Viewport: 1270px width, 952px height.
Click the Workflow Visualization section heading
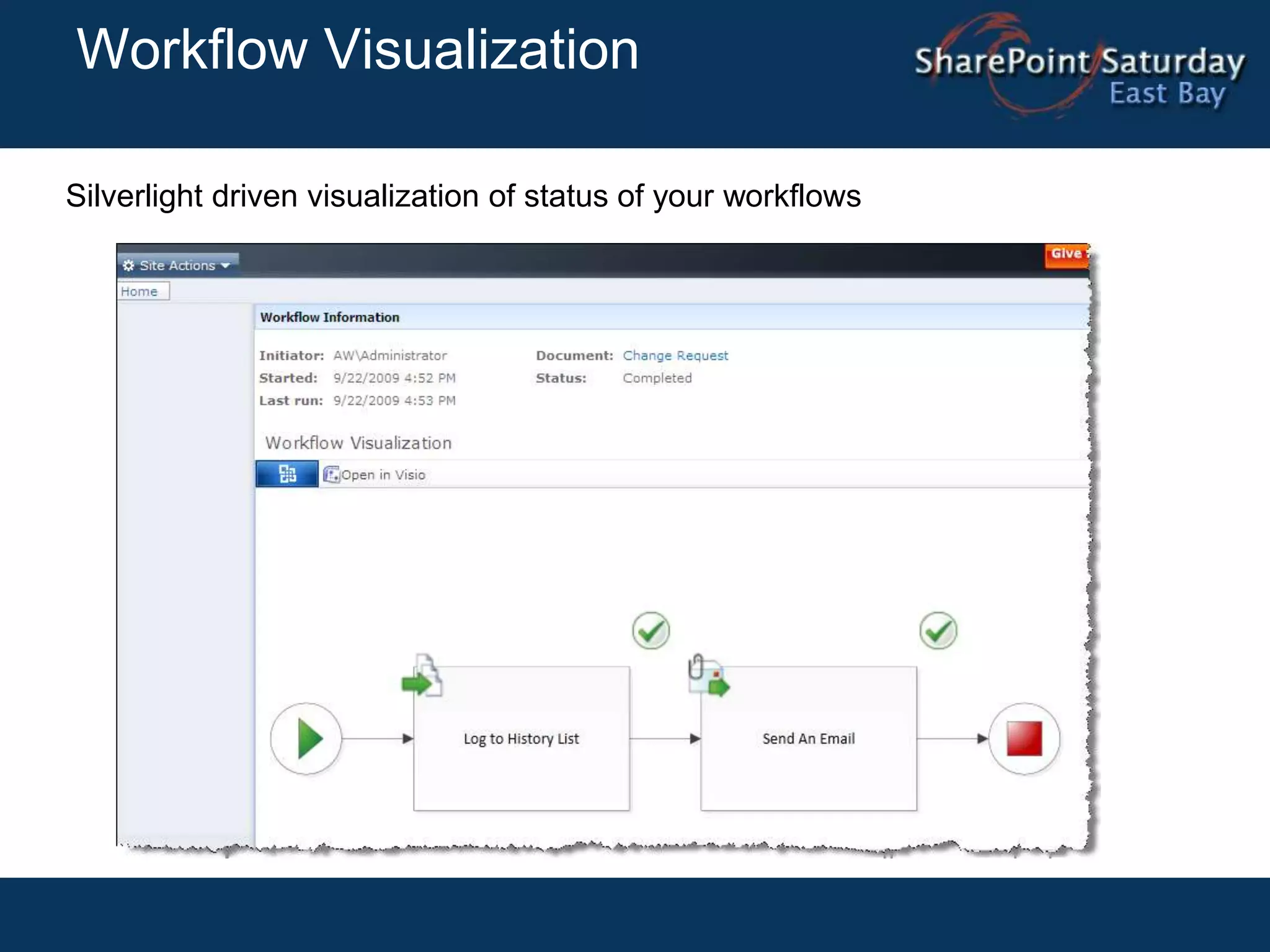tap(358, 443)
